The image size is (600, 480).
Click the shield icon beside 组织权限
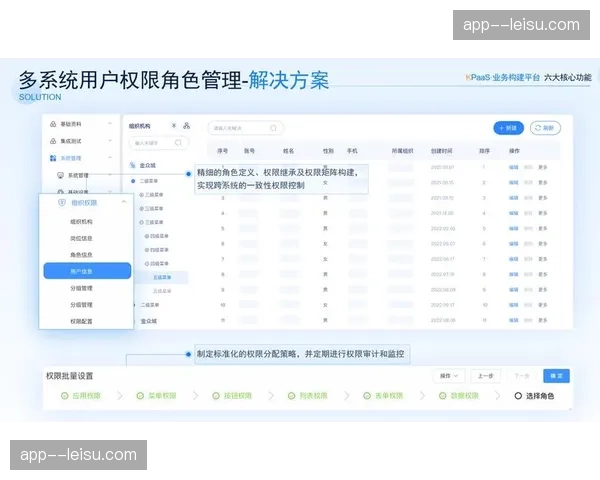point(61,203)
